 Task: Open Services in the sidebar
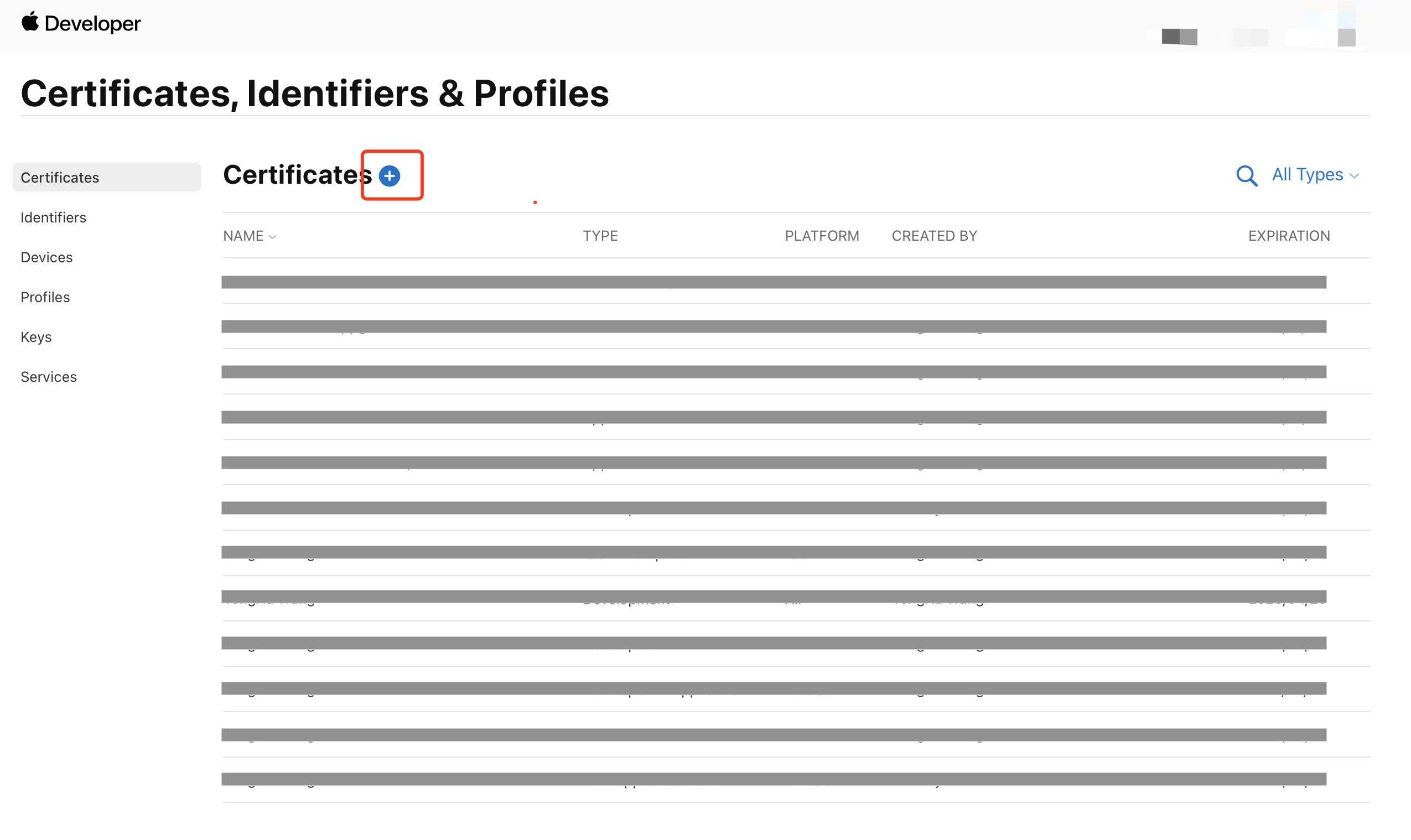point(49,376)
